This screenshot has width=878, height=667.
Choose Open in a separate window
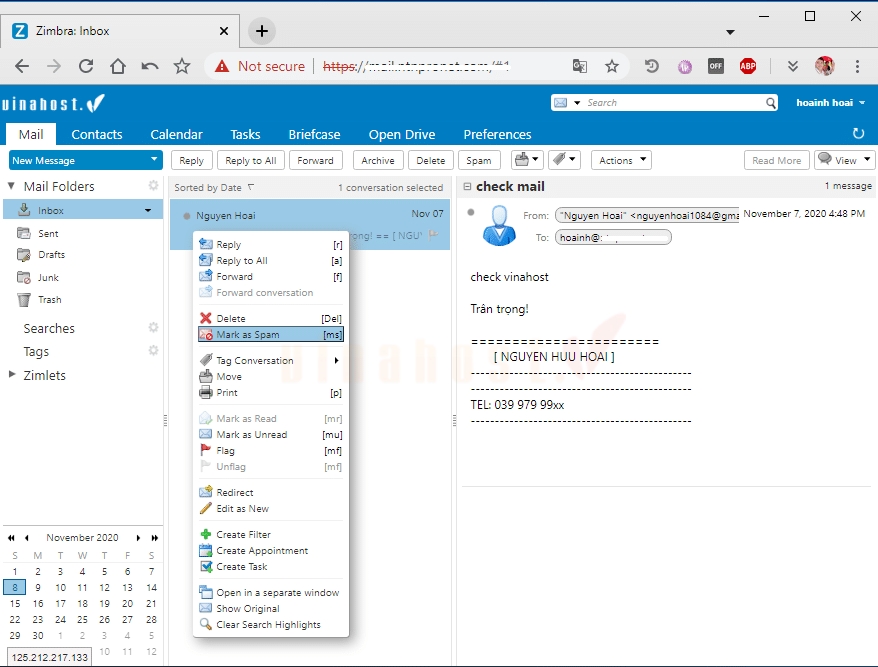pyautogui.click(x=271, y=593)
